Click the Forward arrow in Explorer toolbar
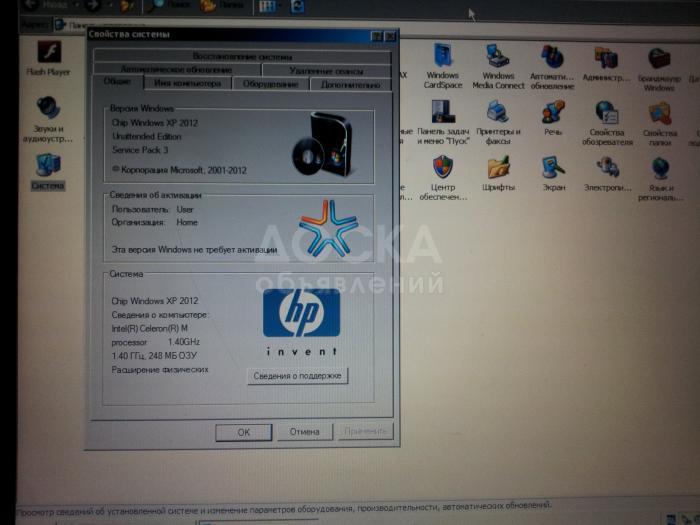The width and height of the screenshot is (700, 525). pyautogui.click(x=92, y=5)
